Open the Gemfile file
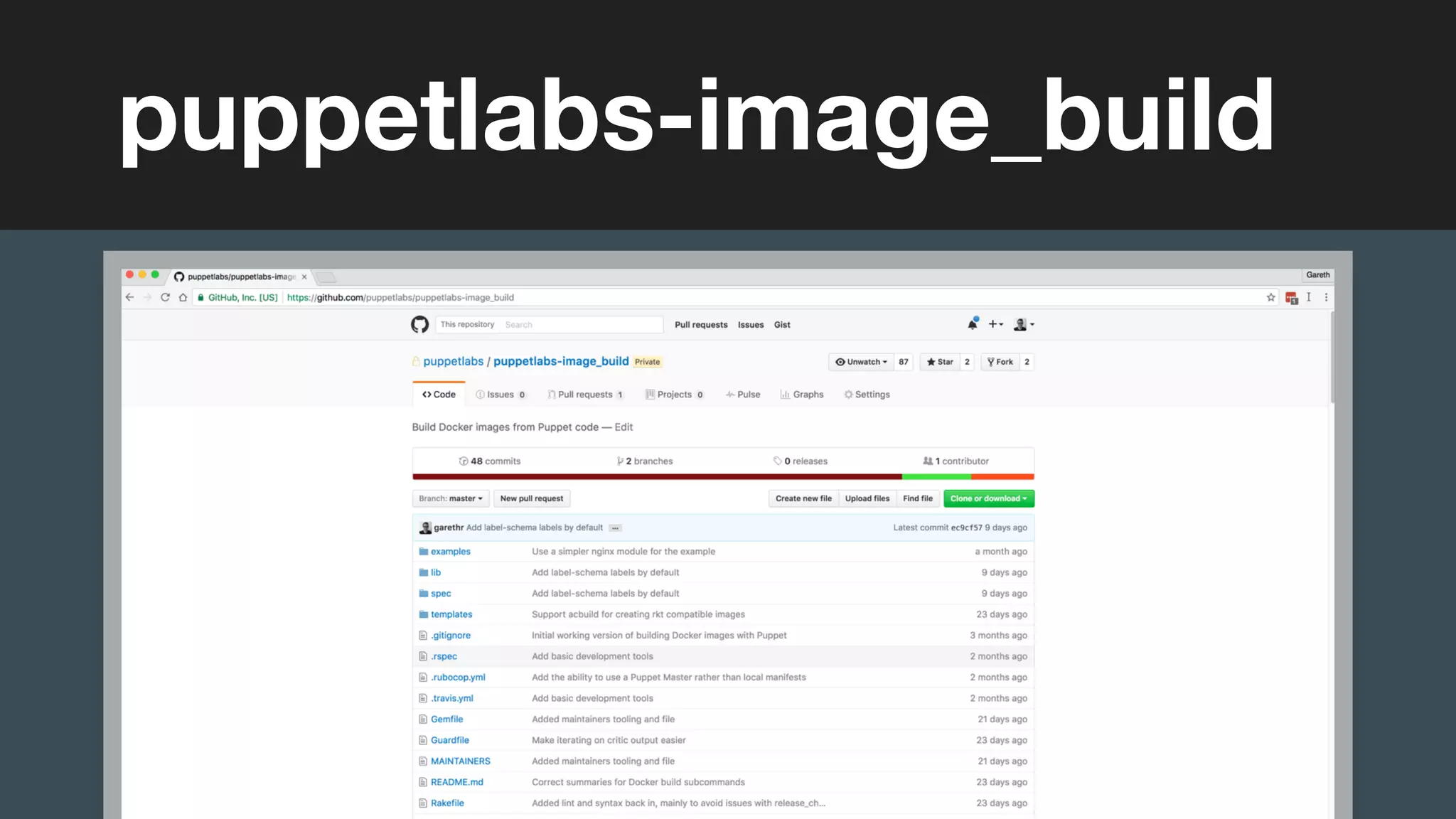Image resolution: width=1456 pixels, height=819 pixels. pyautogui.click(x=446, y=719)
